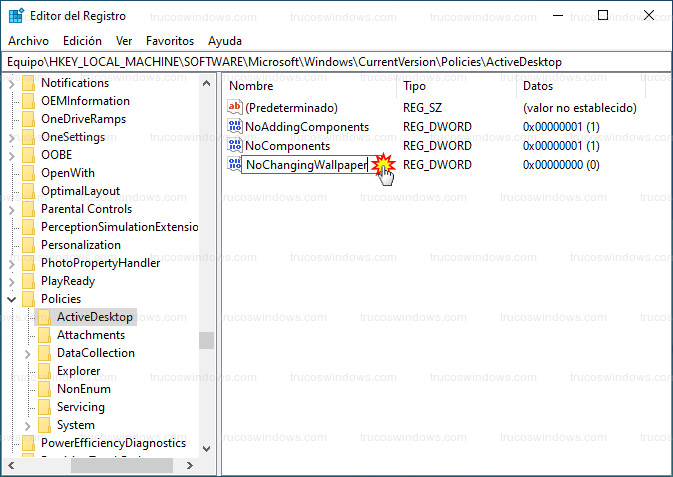Viewport: 673px width, 477px height.
Task: Click the OneDriveRamps folder icon
Action: [x=28, y=119]
